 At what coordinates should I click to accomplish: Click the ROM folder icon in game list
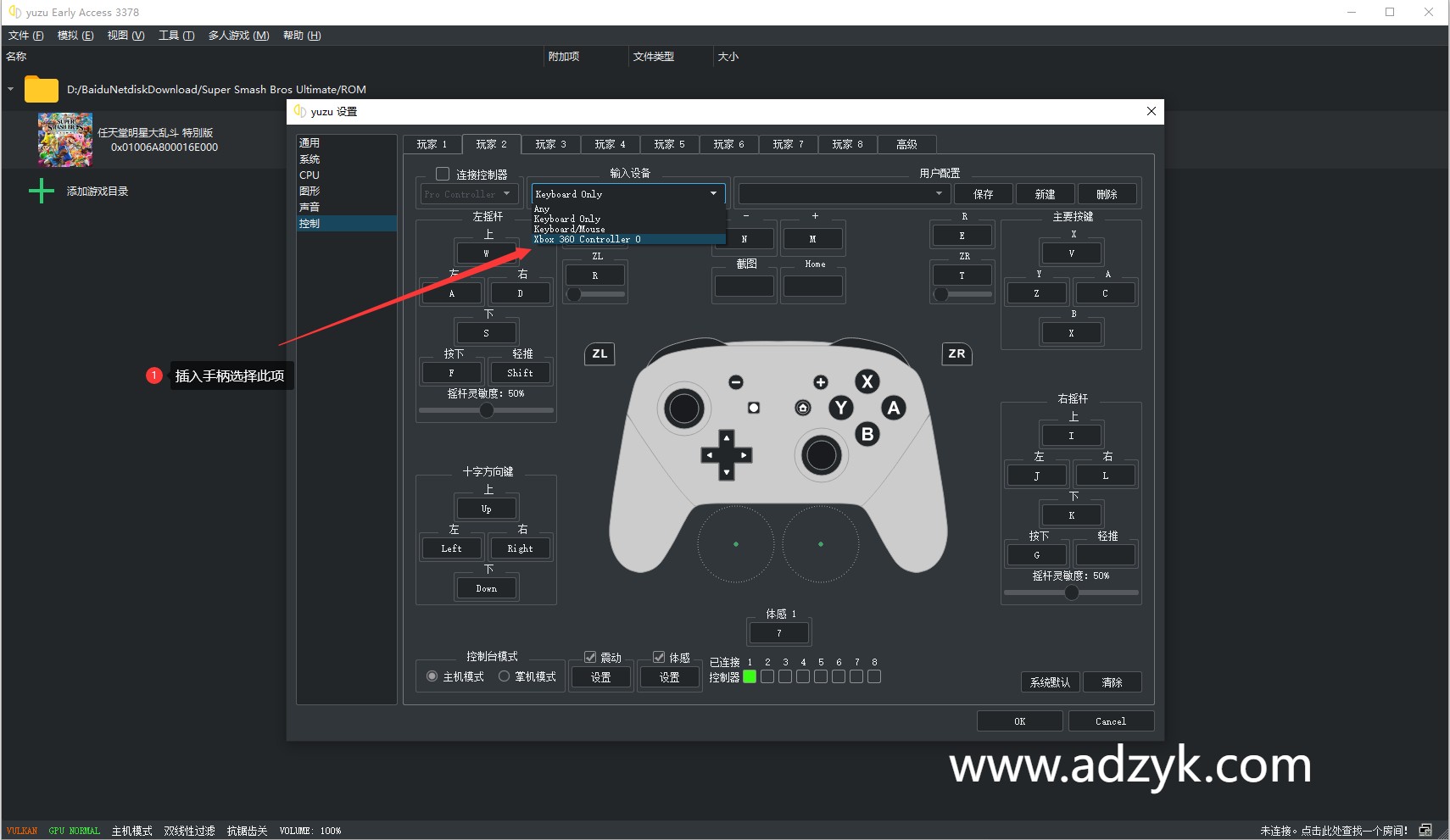pos(41,89)
